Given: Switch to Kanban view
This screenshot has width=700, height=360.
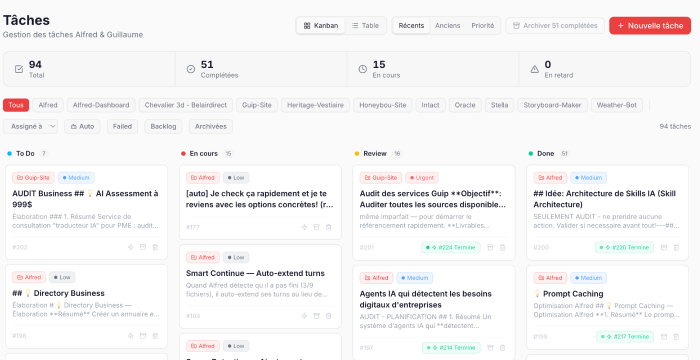Looking at the screenshot, I should point(321,25).
